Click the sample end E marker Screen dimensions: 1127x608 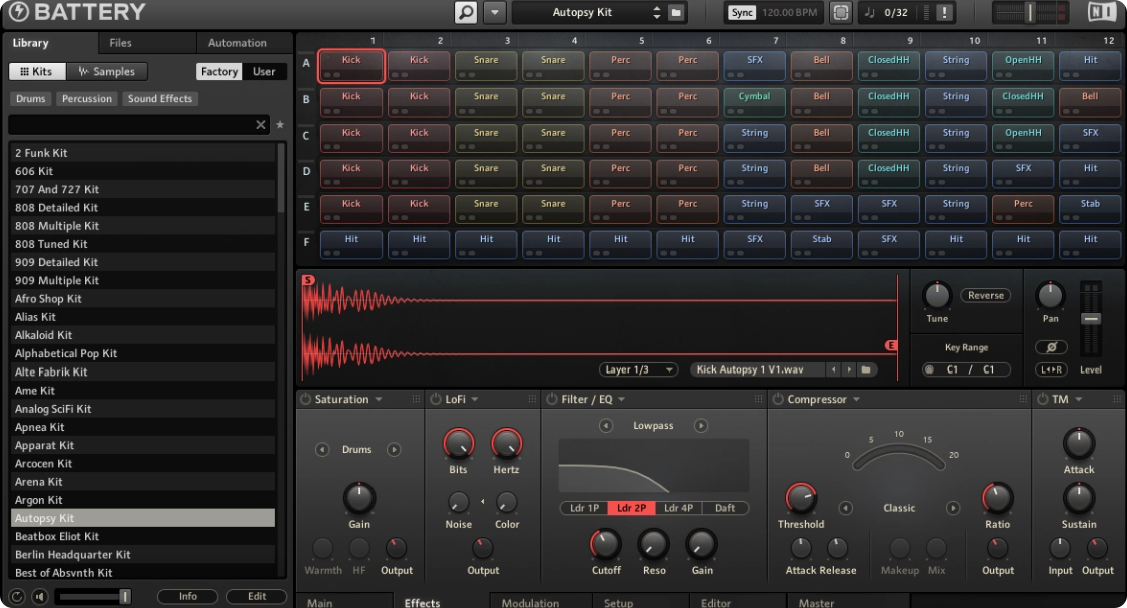tap(891, 346)
